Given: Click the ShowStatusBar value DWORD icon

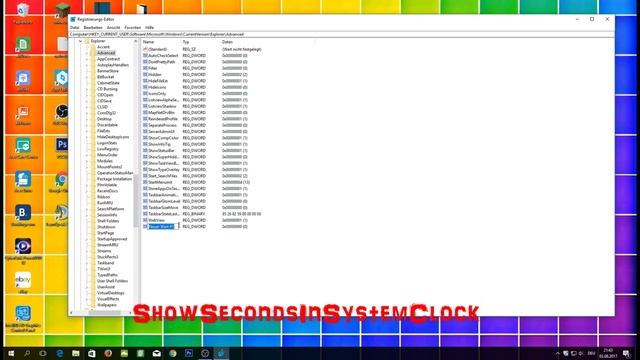Looking at the screenshot, I should pyautogui.click(x=145, y=151).
